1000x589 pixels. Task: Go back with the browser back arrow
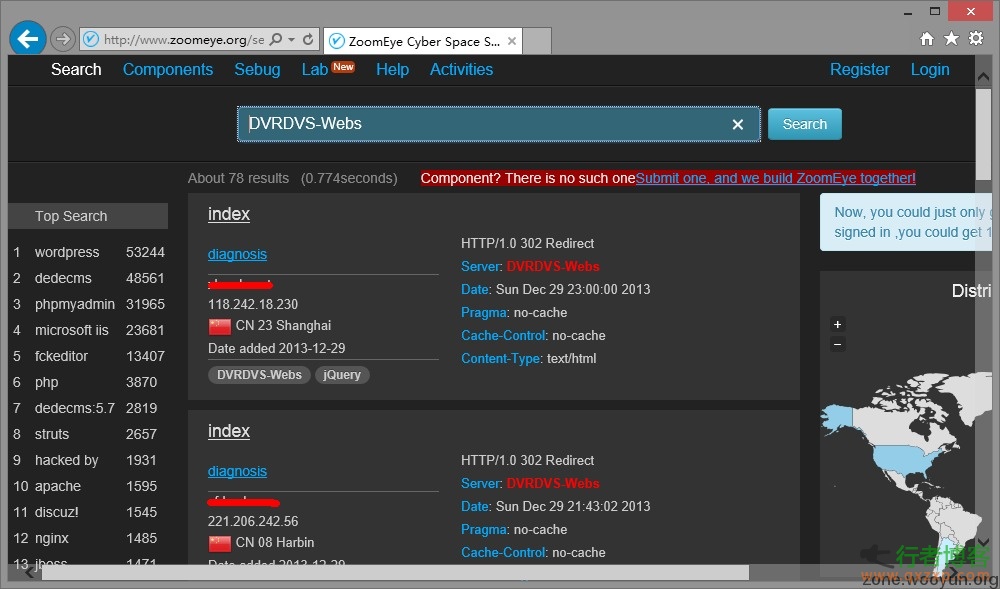tap(27, 39)
